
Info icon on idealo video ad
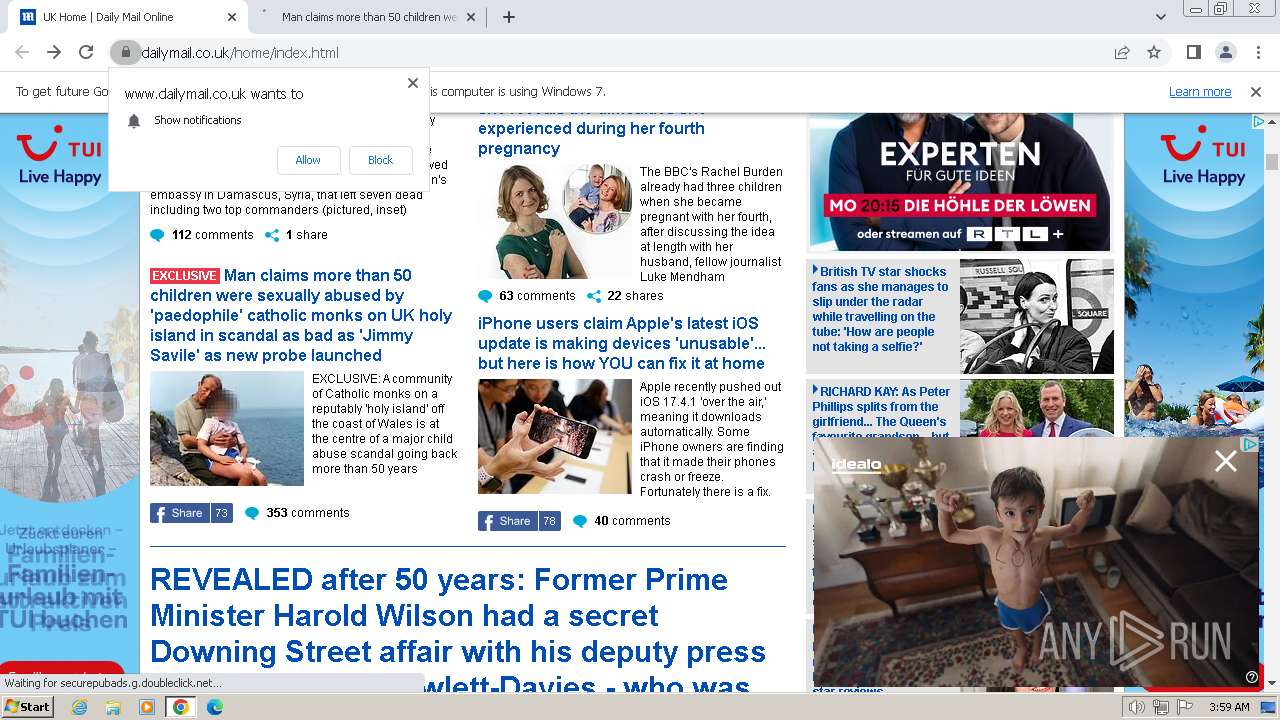pyautogui.click(x=1251, y=677)
